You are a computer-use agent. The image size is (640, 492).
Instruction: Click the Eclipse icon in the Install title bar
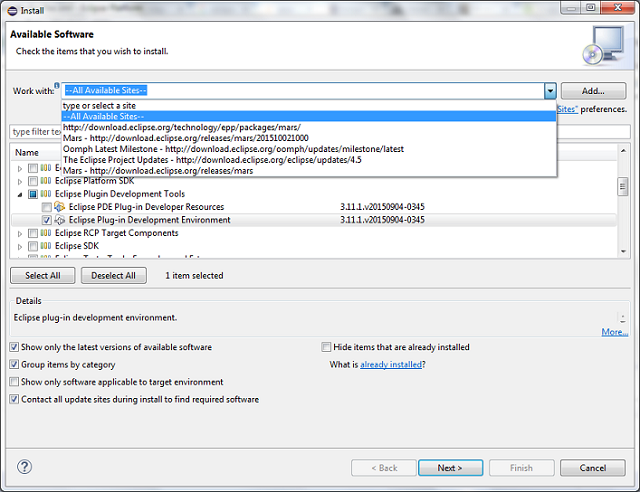[13, 11]
